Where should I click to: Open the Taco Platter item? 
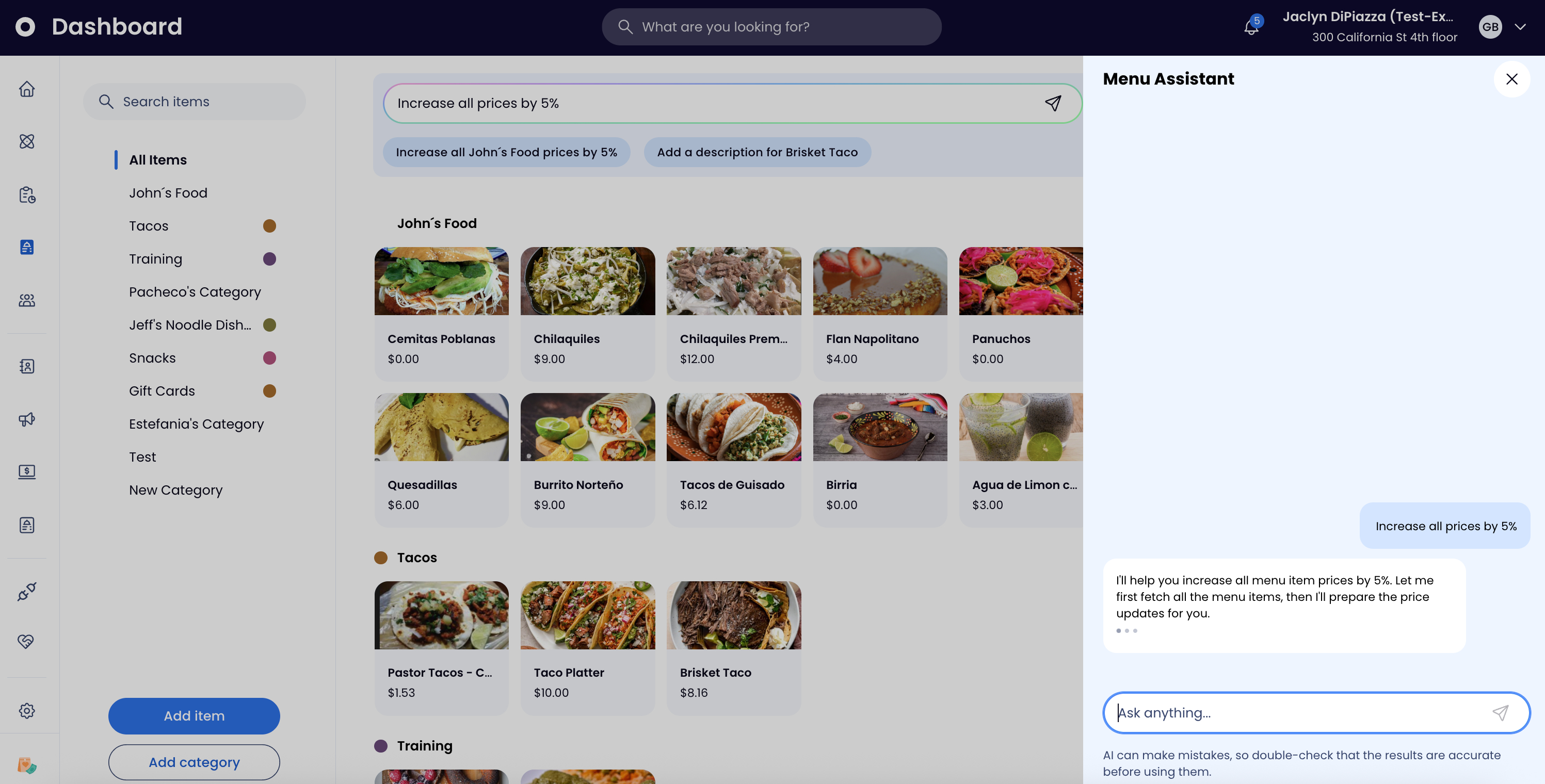pos(588,647)
